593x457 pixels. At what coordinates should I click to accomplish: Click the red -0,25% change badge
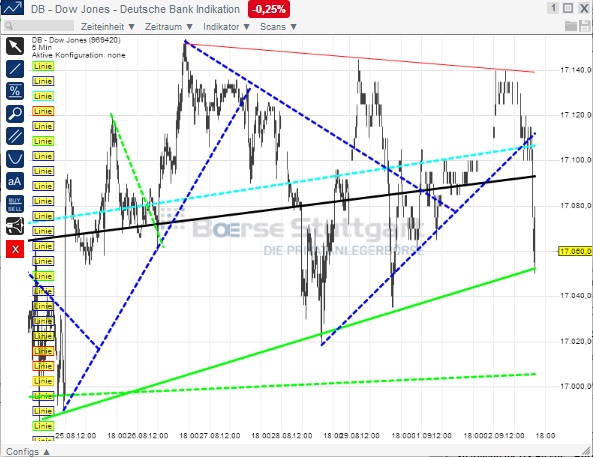[269, 9]
